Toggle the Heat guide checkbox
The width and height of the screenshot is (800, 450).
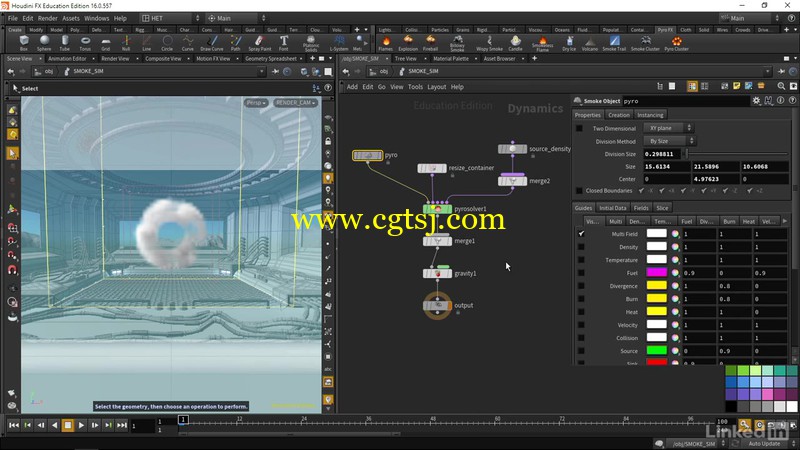click(581, 312)
